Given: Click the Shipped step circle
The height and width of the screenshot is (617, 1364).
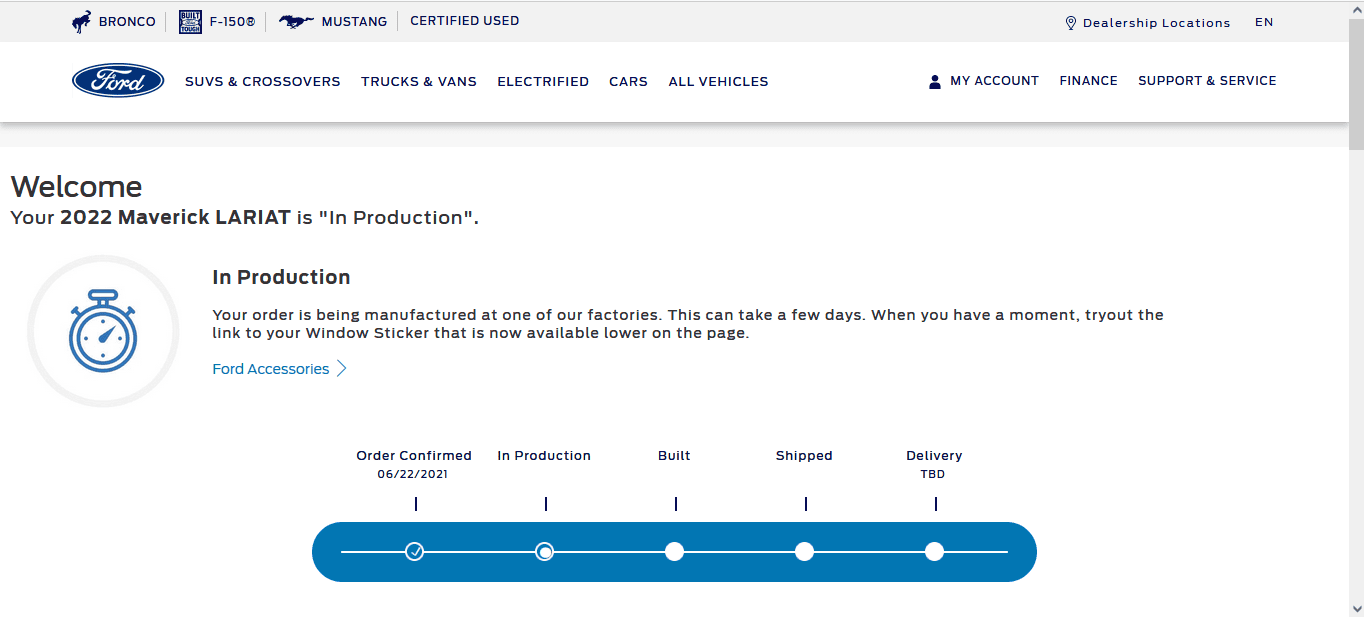Looking at the screenshot, I should pos(805,551).
